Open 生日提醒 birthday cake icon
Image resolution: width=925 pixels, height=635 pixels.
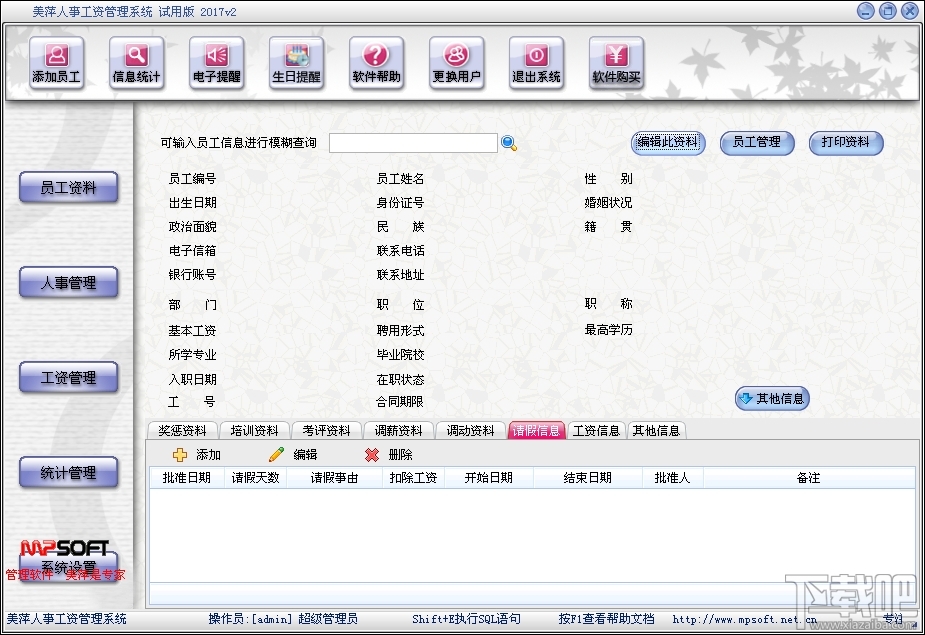click(297, 63)
